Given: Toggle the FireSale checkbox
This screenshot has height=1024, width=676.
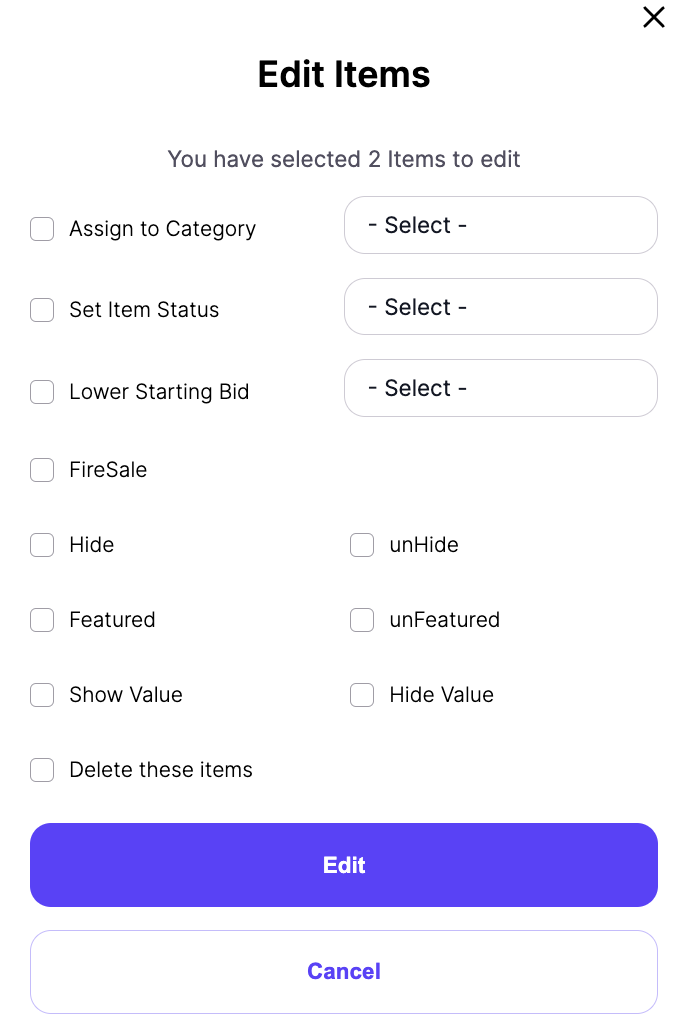Looking at the screenshot, I should [42, 470].
